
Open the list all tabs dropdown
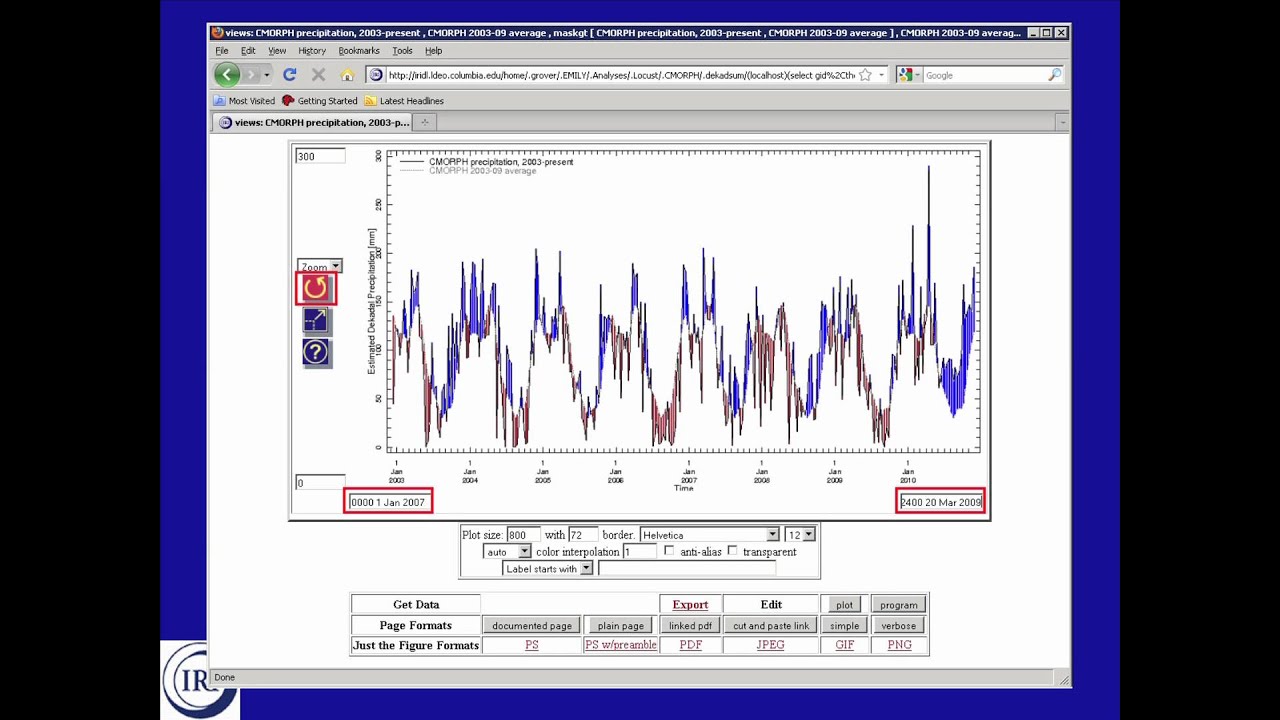click(x=1062, y=122)
